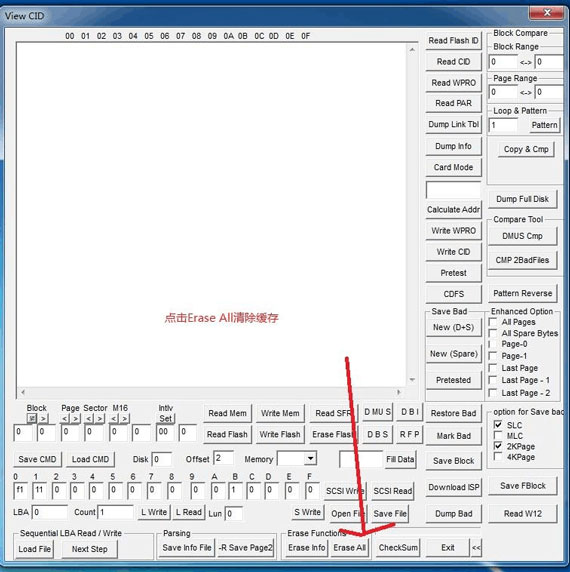Click the Offset input field
The height and width of the screenshot is (572, 570).
click(223, 459)
